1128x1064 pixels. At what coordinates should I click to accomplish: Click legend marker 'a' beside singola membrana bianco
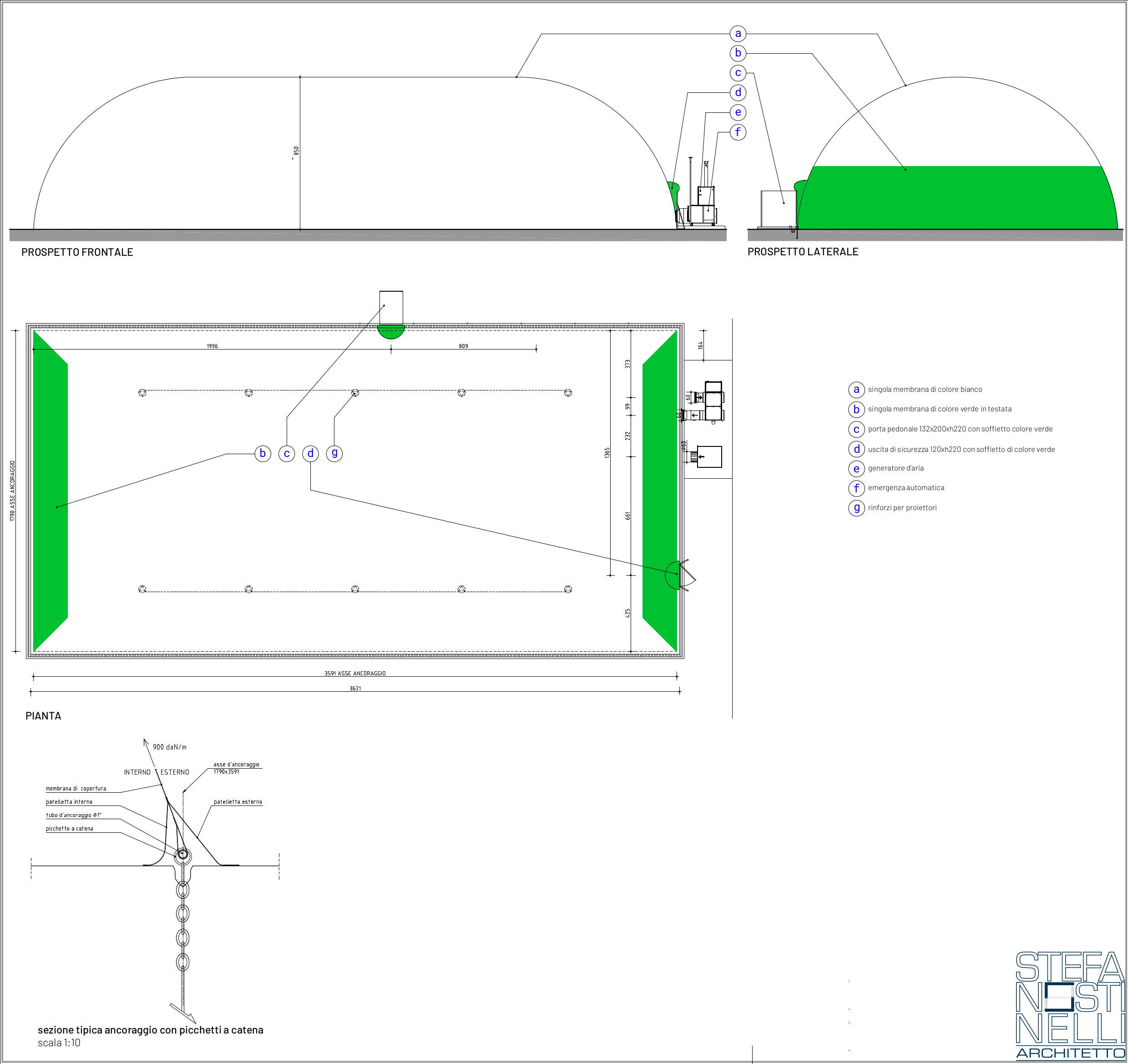tap(856, 390)
